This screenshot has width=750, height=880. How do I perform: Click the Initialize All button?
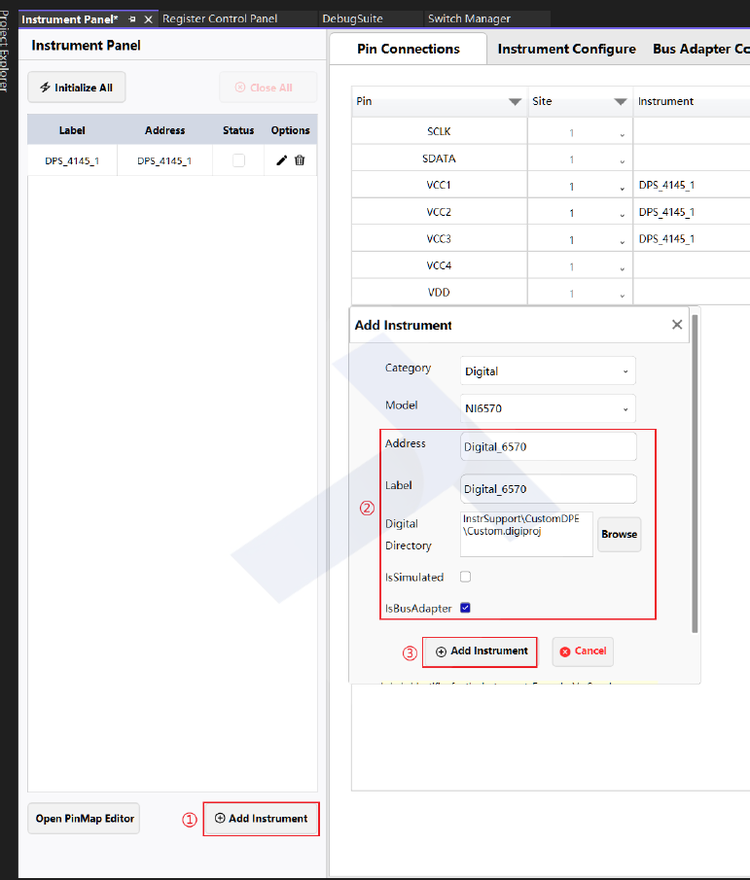point(77,88)
